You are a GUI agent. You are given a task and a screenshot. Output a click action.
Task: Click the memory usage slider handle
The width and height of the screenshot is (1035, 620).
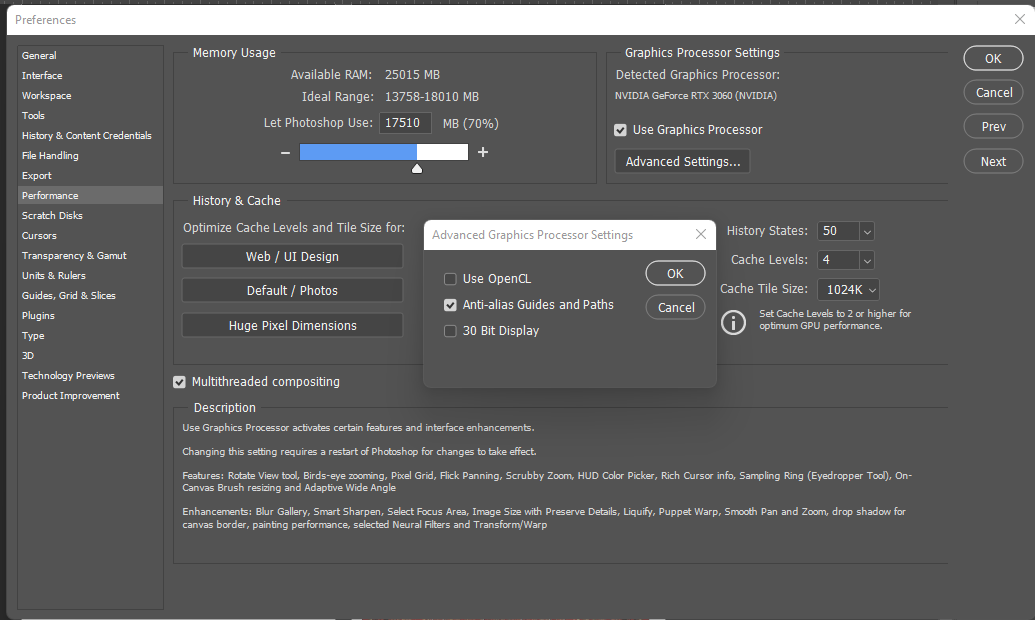click(417, 167)
